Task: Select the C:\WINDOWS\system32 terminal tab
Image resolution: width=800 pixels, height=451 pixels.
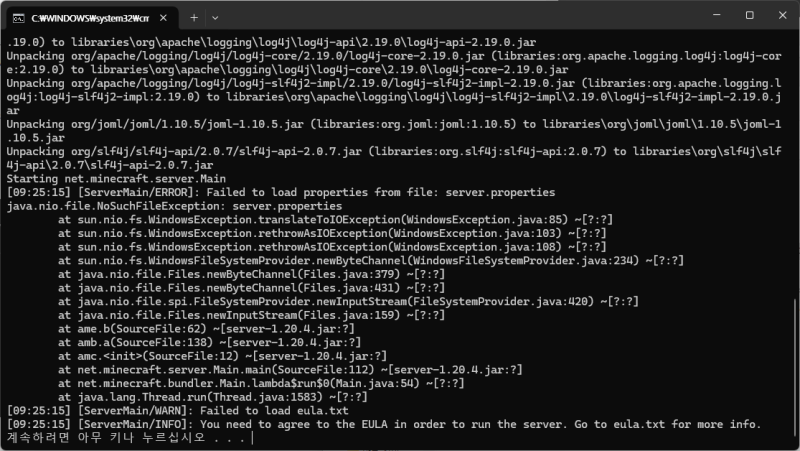Action: (x=92, y=18)
